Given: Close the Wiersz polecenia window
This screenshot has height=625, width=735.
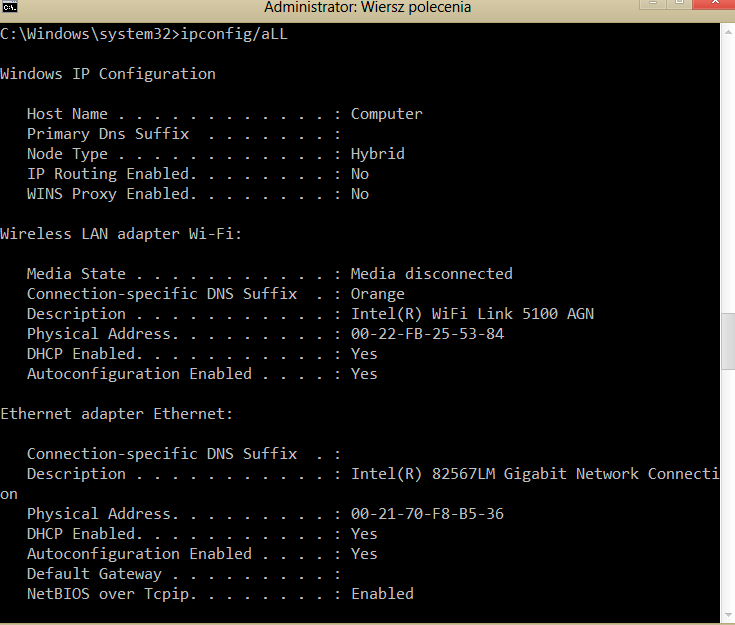Looking at the screenshot, I should click(x=714, y=4).
